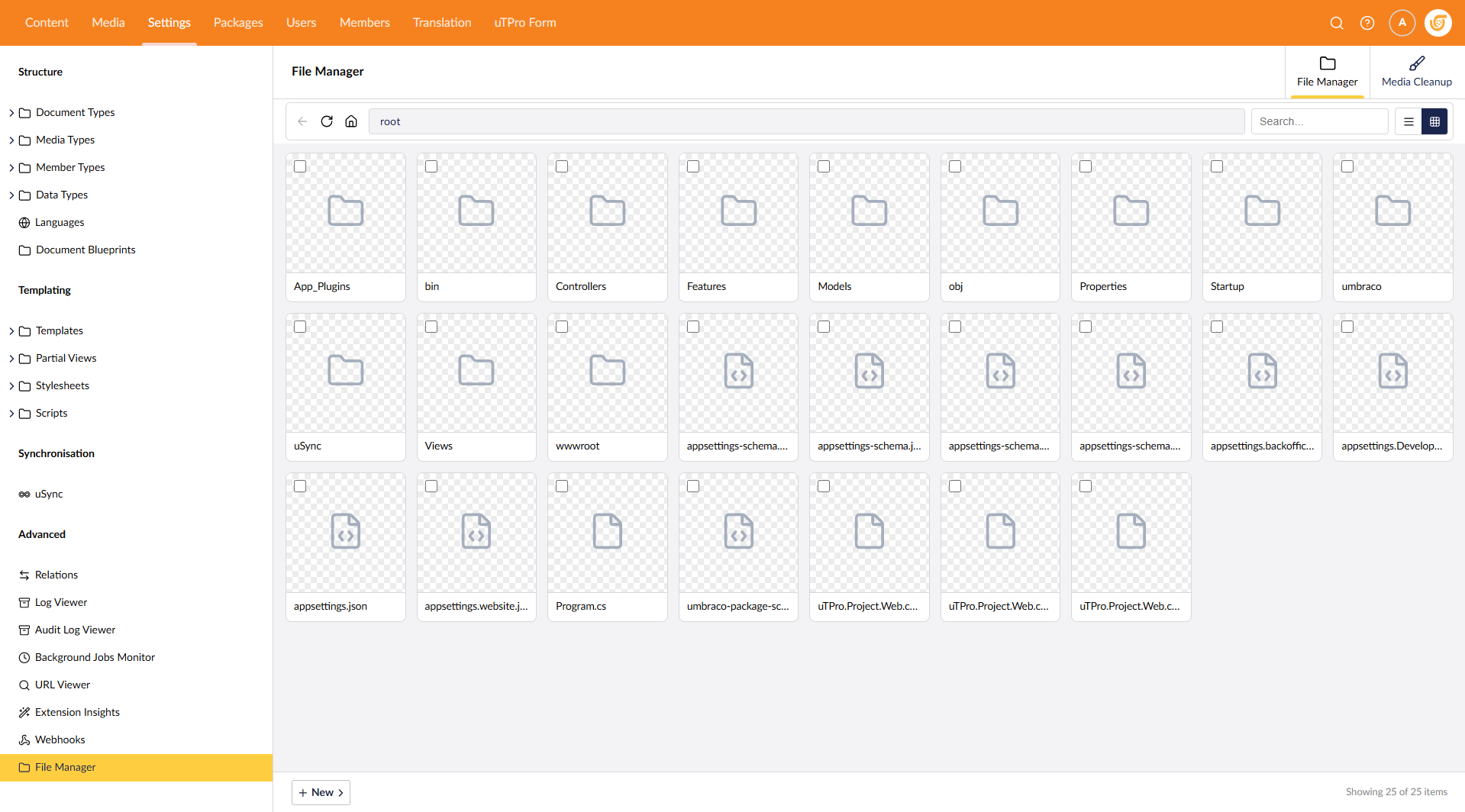Image resolution: width=1465 pixels, height=812 pixels.
Task: Switch to Media Cleanup tab
Action: pos(1416,72)
